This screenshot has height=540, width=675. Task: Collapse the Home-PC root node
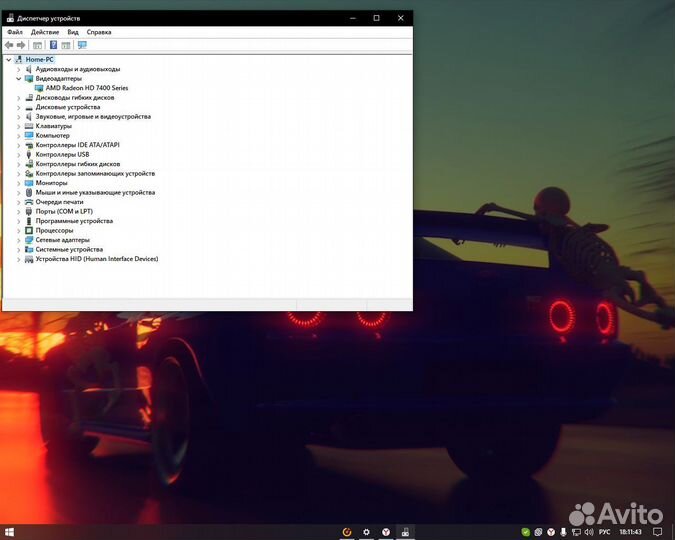[x=9, y=60]
